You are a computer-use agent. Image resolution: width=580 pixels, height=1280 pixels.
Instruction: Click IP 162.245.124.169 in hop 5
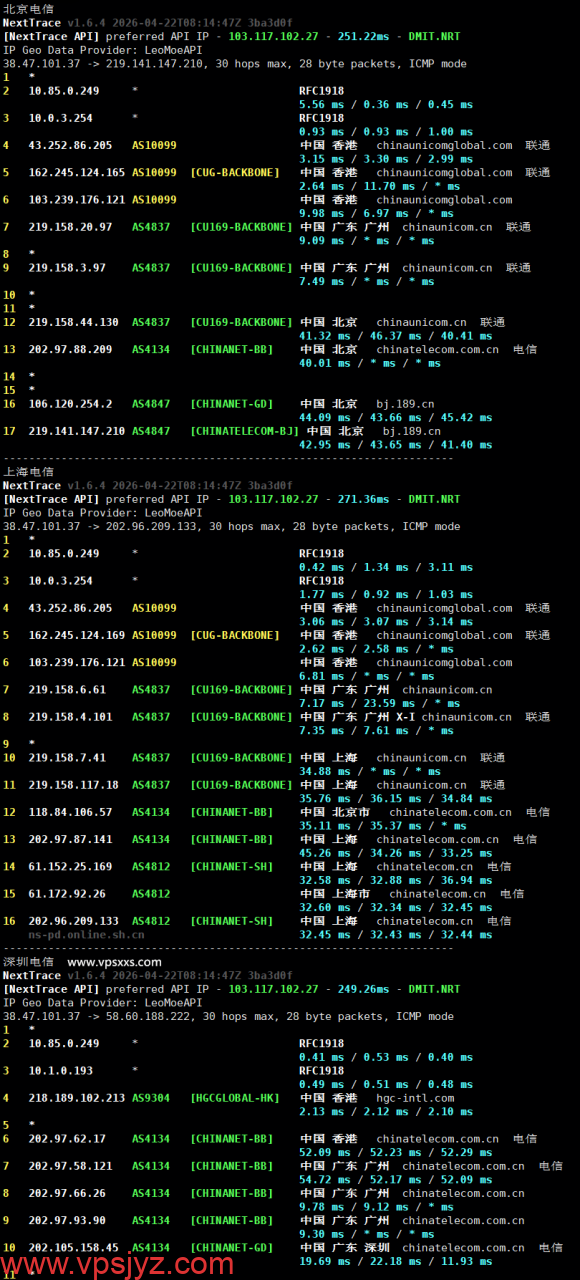[x=77, y=635]
